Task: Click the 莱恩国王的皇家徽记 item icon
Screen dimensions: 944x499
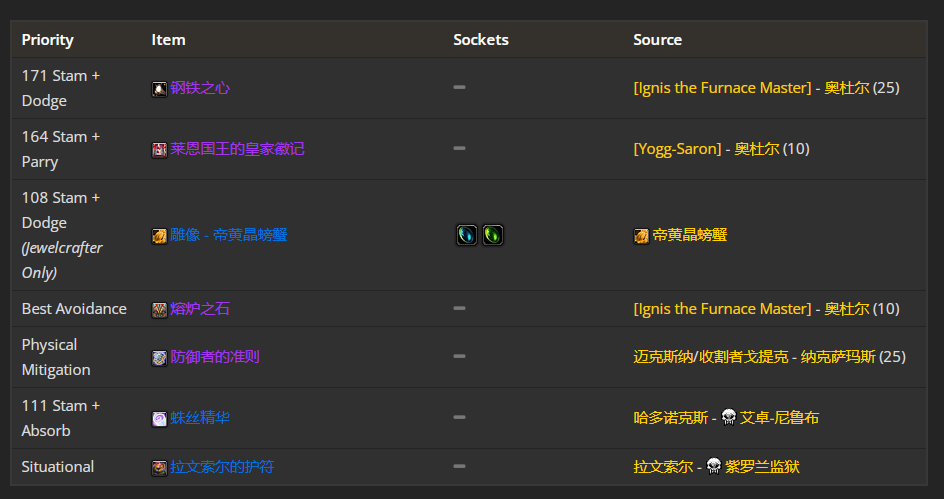Action: point(159,150)
